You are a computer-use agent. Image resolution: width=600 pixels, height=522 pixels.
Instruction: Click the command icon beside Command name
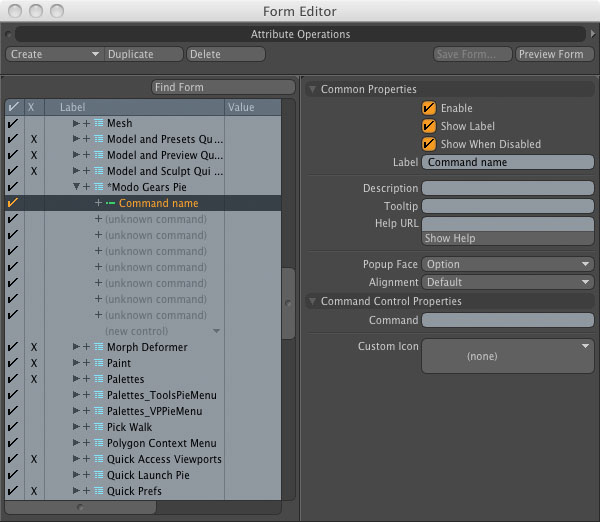(x=110, y=203)
